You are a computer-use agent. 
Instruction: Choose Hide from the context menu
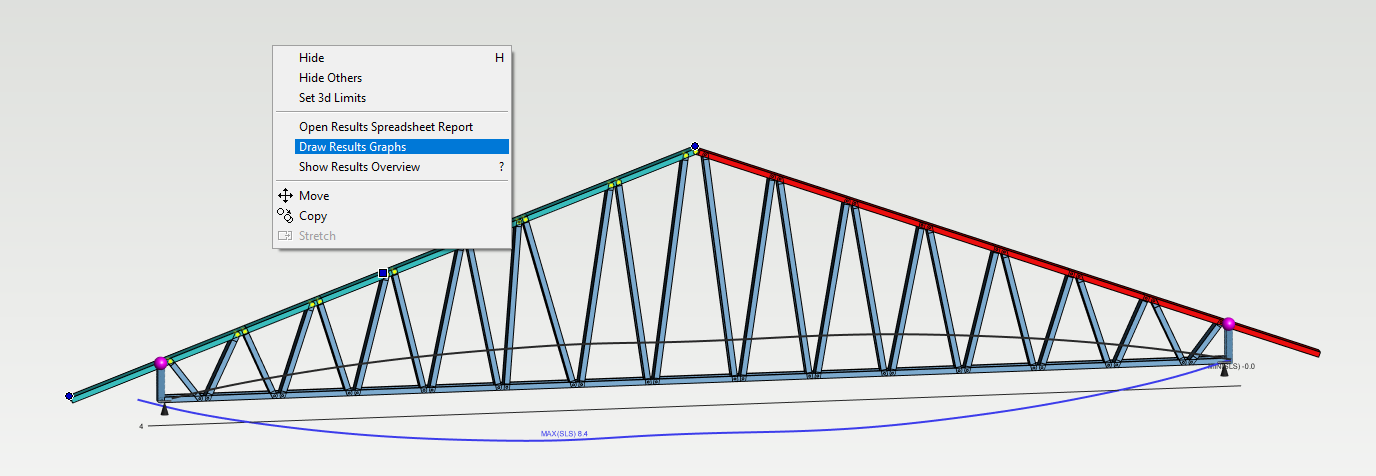pyautogui.click(x=311, y=58)
